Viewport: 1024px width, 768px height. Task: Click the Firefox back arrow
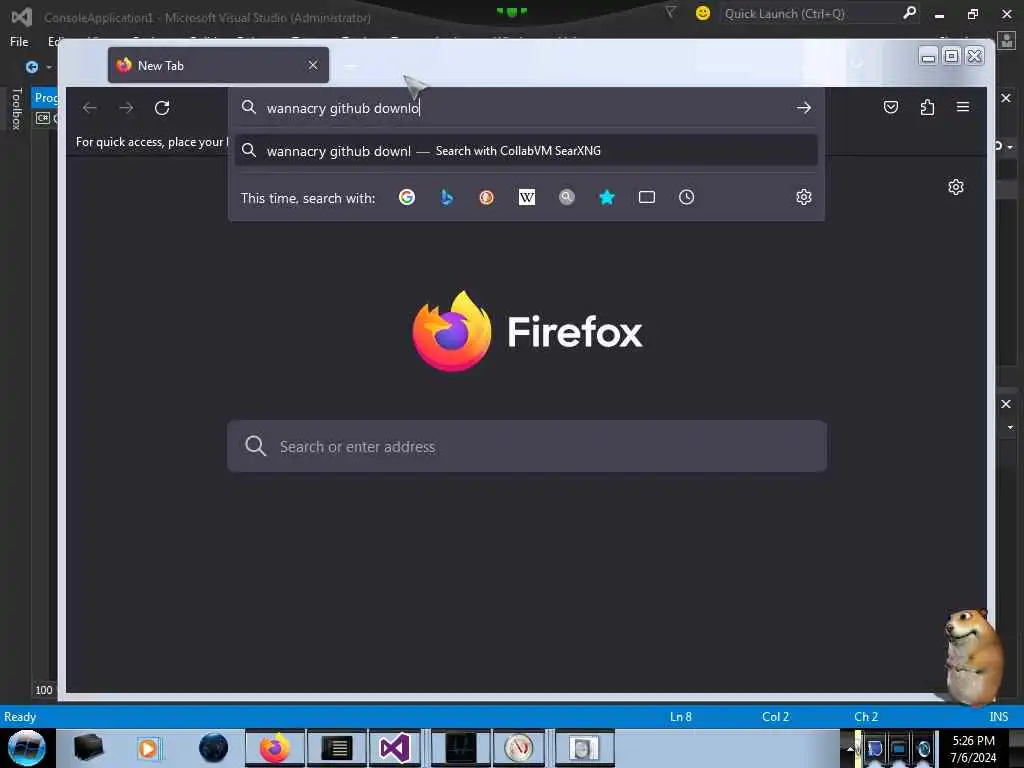pos(89,108)
